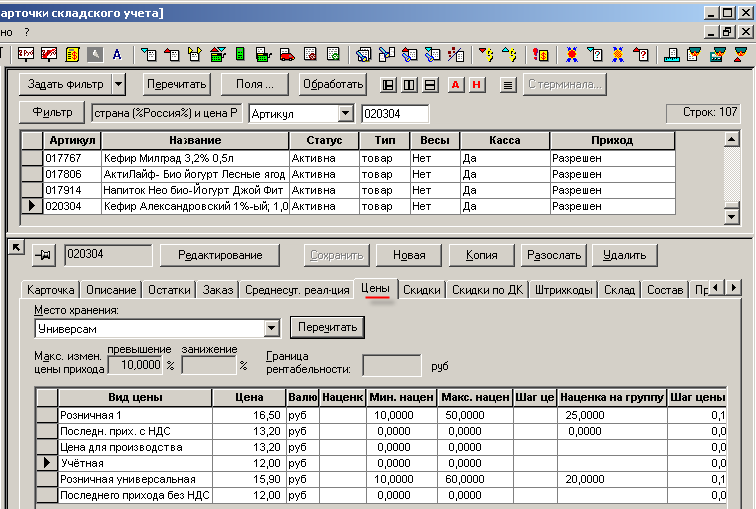This screenshot has height=509, width=756.
Task: Click the hourglass funnel icon at toolbar end
Action: (740, 54)
